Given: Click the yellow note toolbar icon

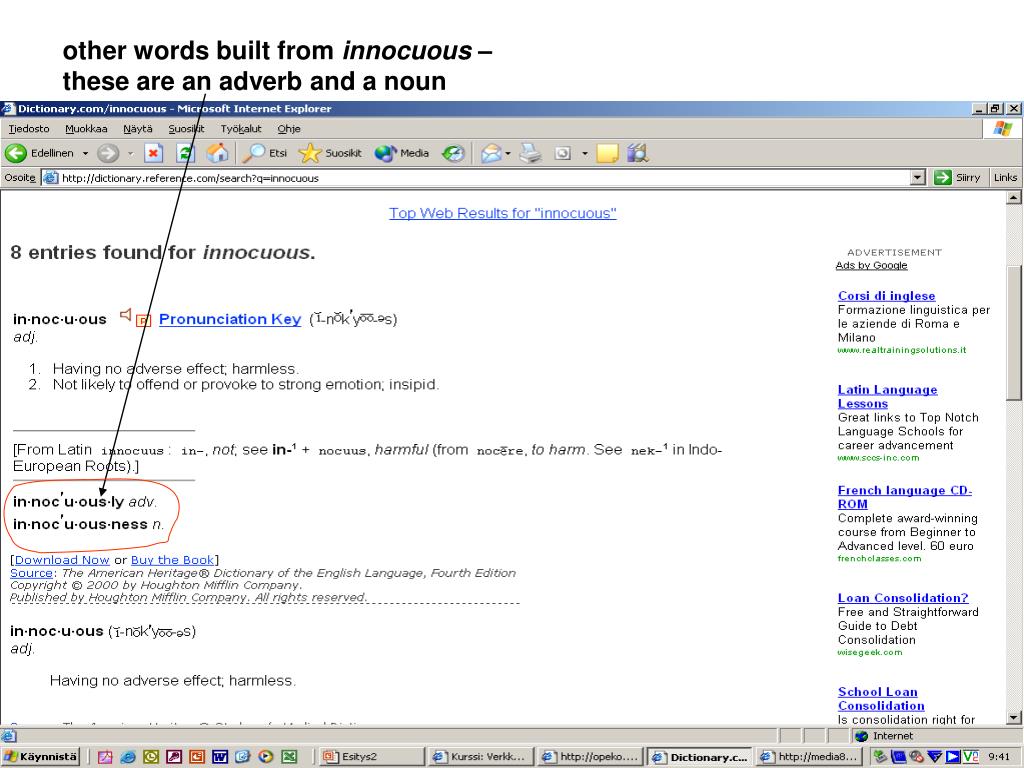Looking at the screenshot, I should tap(607, 153).
